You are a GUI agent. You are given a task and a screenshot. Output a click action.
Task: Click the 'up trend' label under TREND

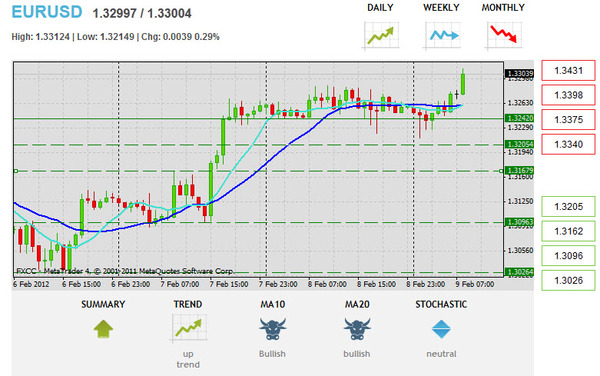click(x=188, y=359)
